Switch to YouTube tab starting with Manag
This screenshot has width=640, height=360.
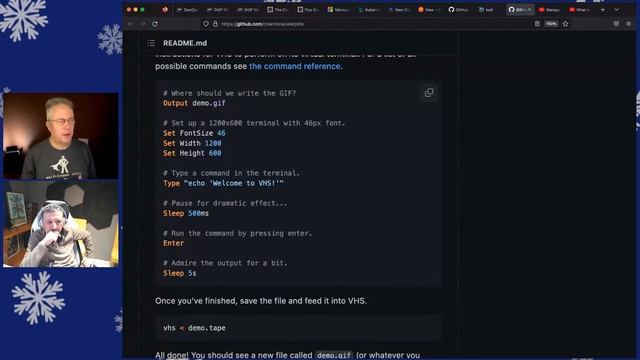[x=549, y=9]
